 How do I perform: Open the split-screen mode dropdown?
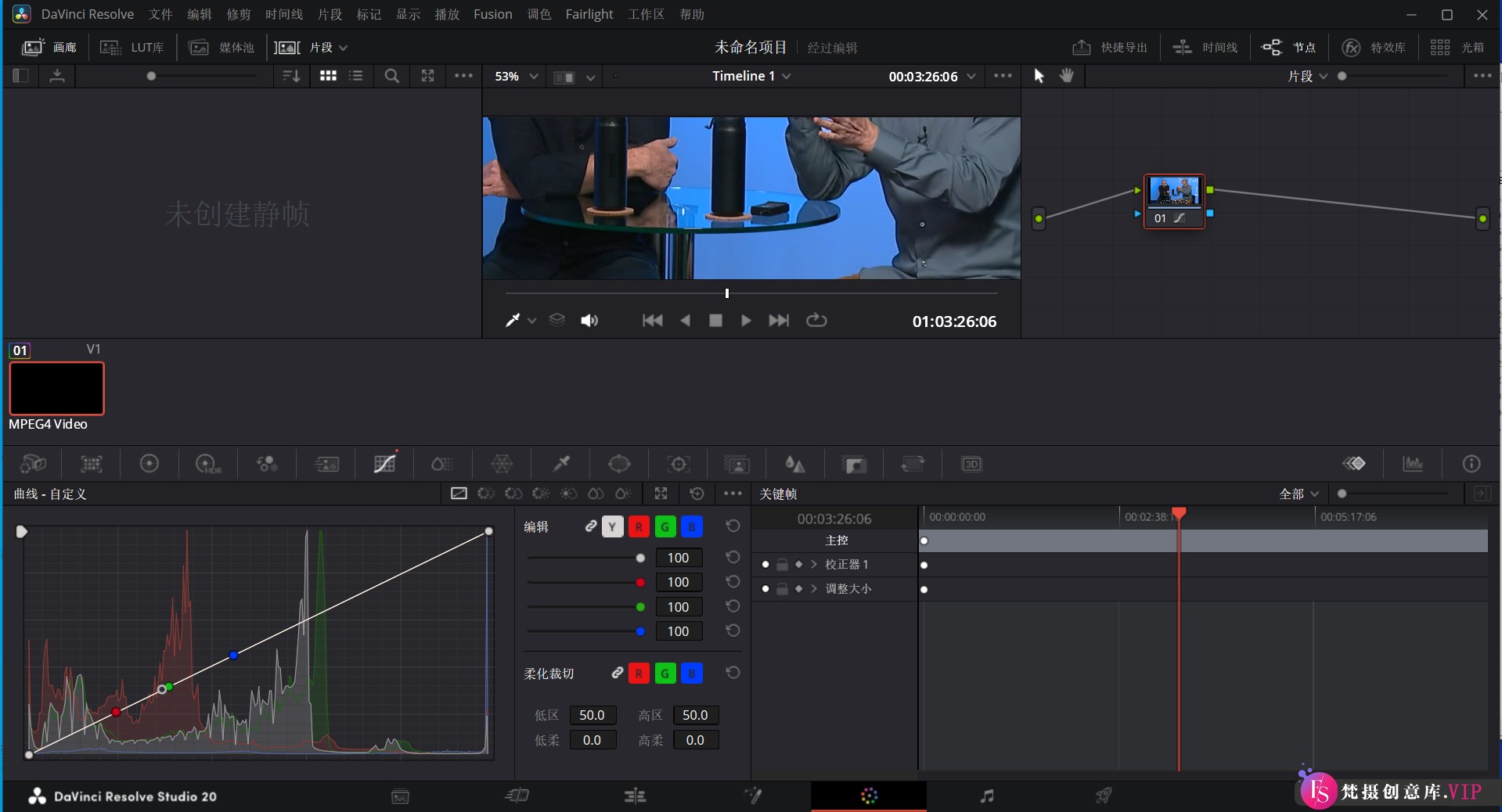(590, 77)
